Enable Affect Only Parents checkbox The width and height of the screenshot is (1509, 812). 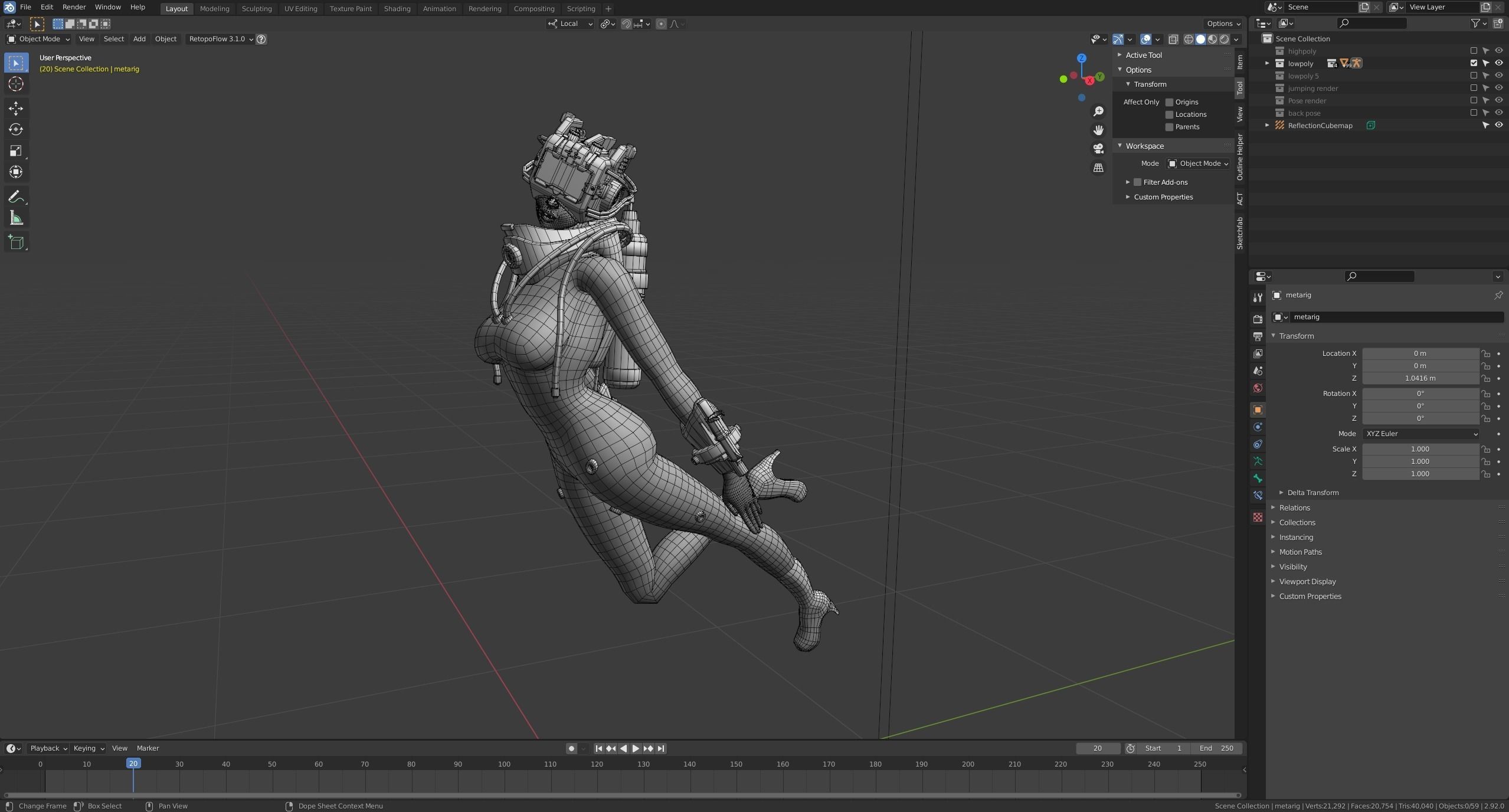[x=1169, y=127]
